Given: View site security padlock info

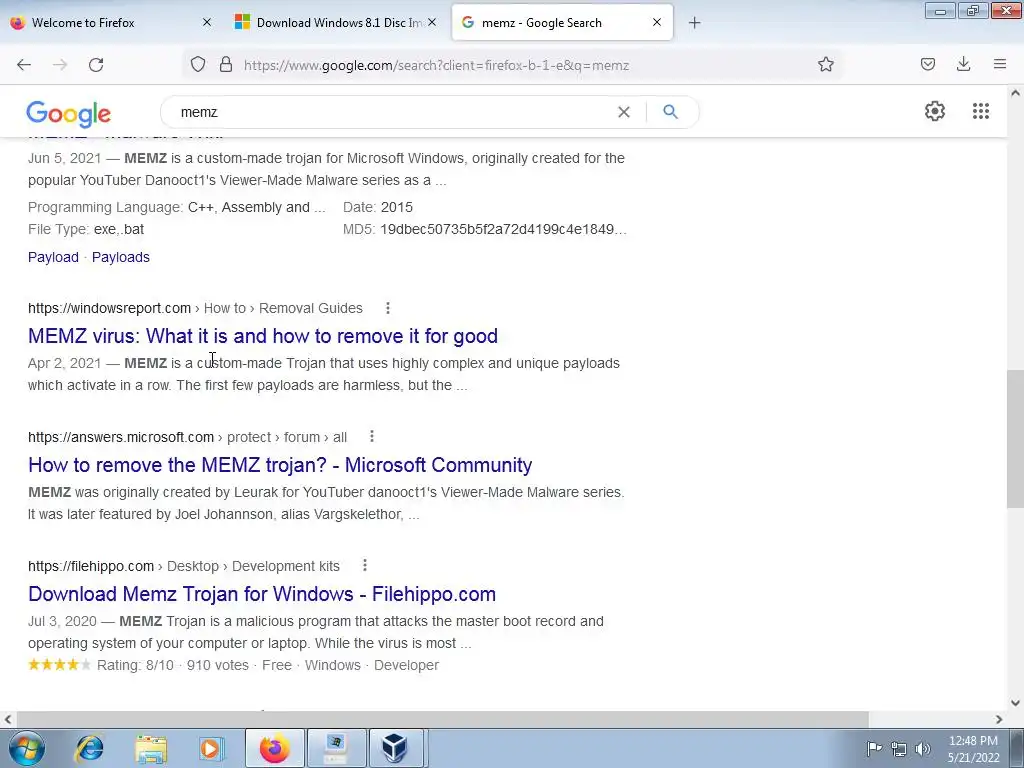Looking at the screenshot, I should click(226, 65).
